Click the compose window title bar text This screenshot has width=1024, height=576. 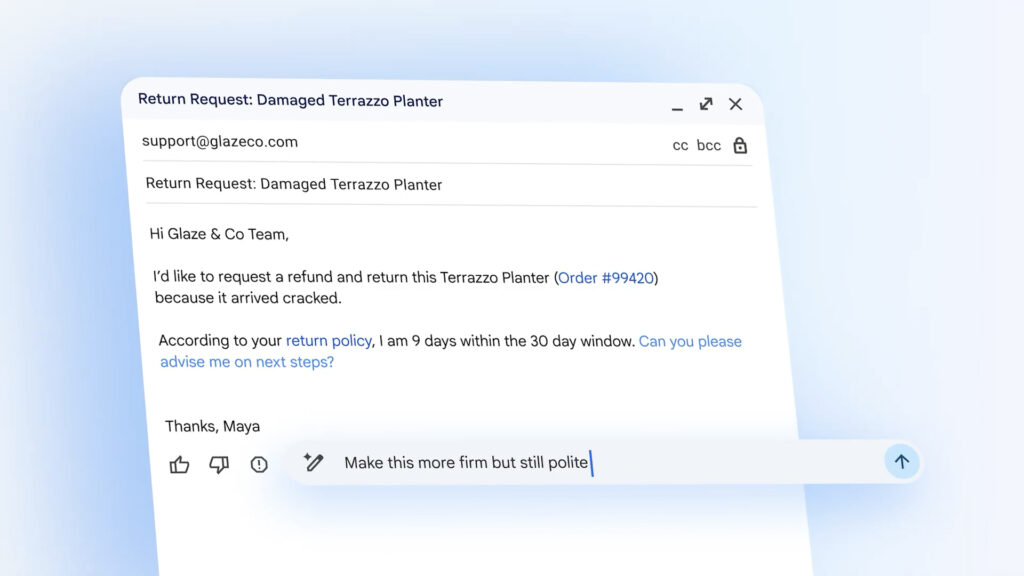(x=290, y=100)
